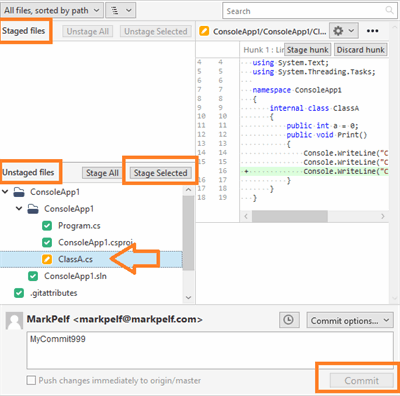Click the commit history clock icon
400x396 pixels.
tap(288, 320)
